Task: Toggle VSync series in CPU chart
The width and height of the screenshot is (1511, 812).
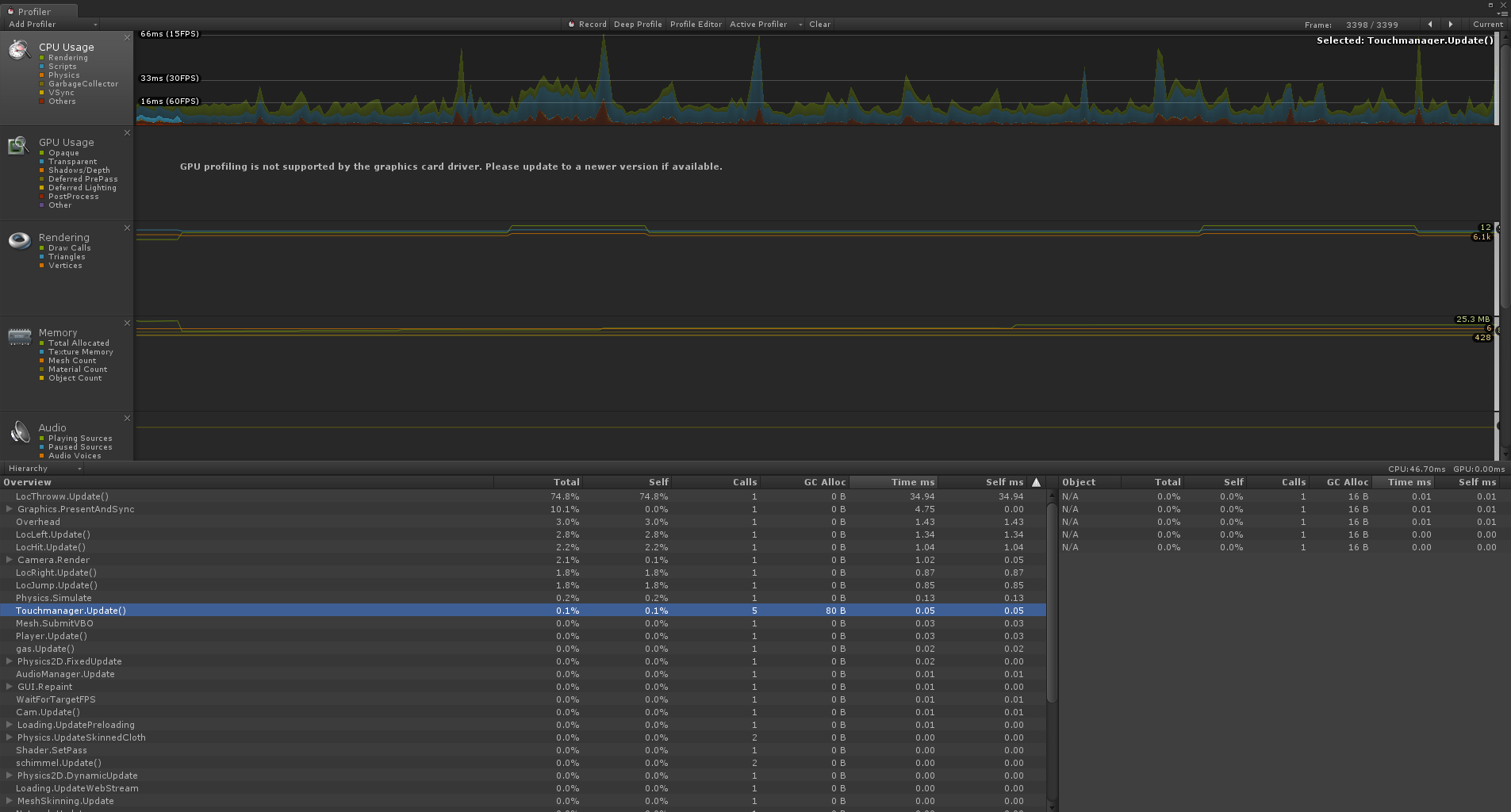Action: point(42,93)
